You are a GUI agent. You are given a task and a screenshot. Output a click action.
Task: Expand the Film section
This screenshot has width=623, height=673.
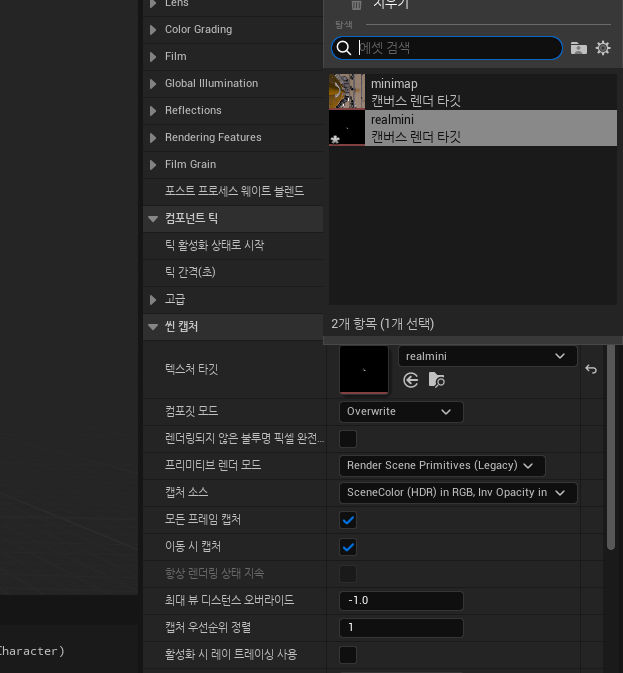click(153, 57)
